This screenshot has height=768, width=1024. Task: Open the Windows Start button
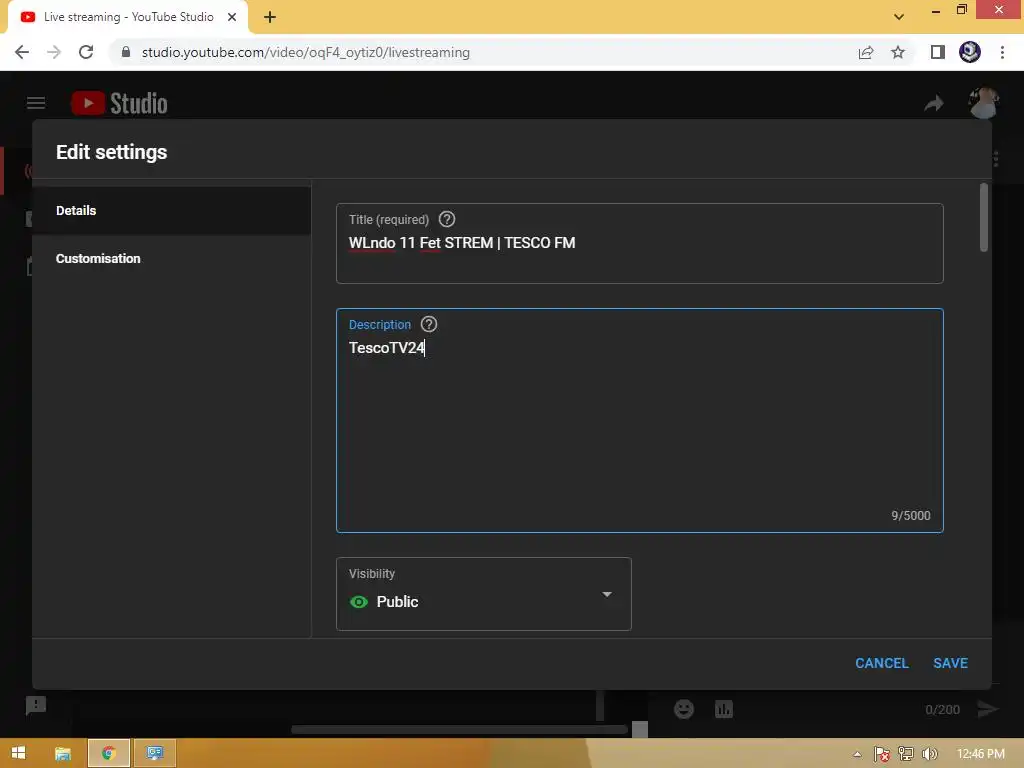pyautogui.click(x=18, y=753)
